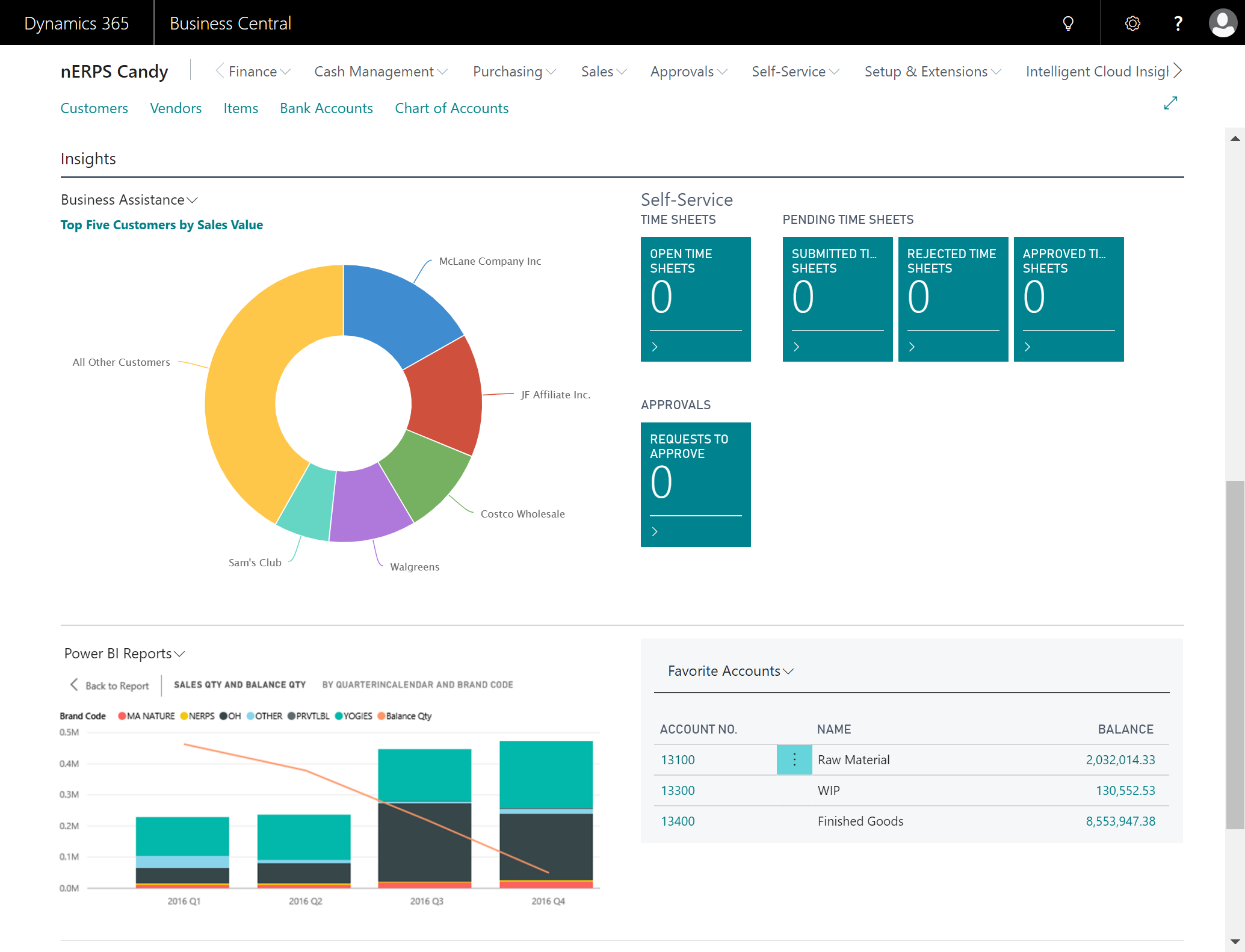Click Balance Qty legend entry
Image resolution: width=1245 pixels, height=952 pixels.
405,716
